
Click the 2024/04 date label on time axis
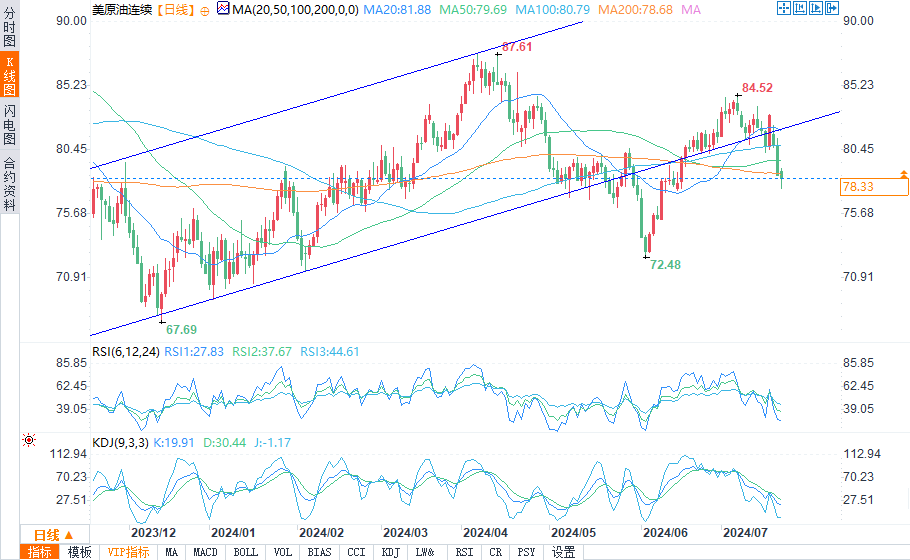click(x=485, y=533)
